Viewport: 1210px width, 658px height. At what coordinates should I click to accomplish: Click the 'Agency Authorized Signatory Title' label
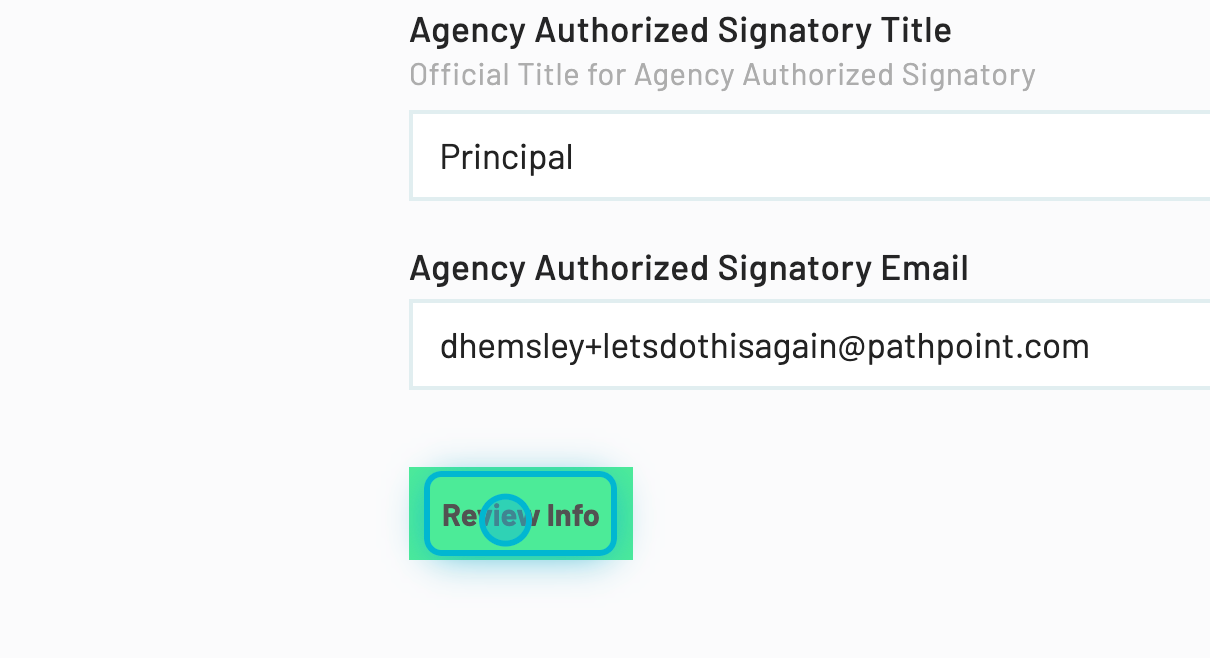[680, 31]
